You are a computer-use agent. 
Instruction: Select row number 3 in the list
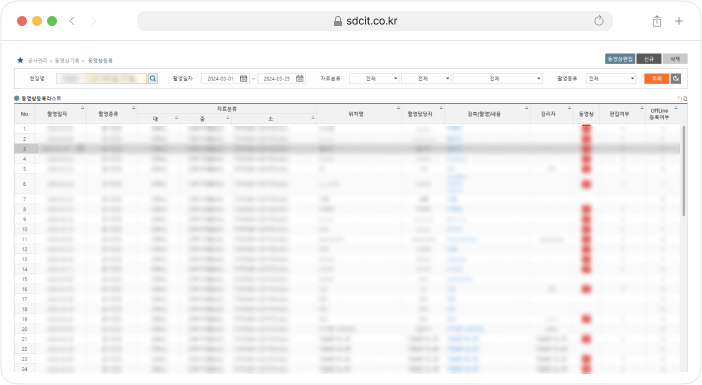tap(25, 149)
